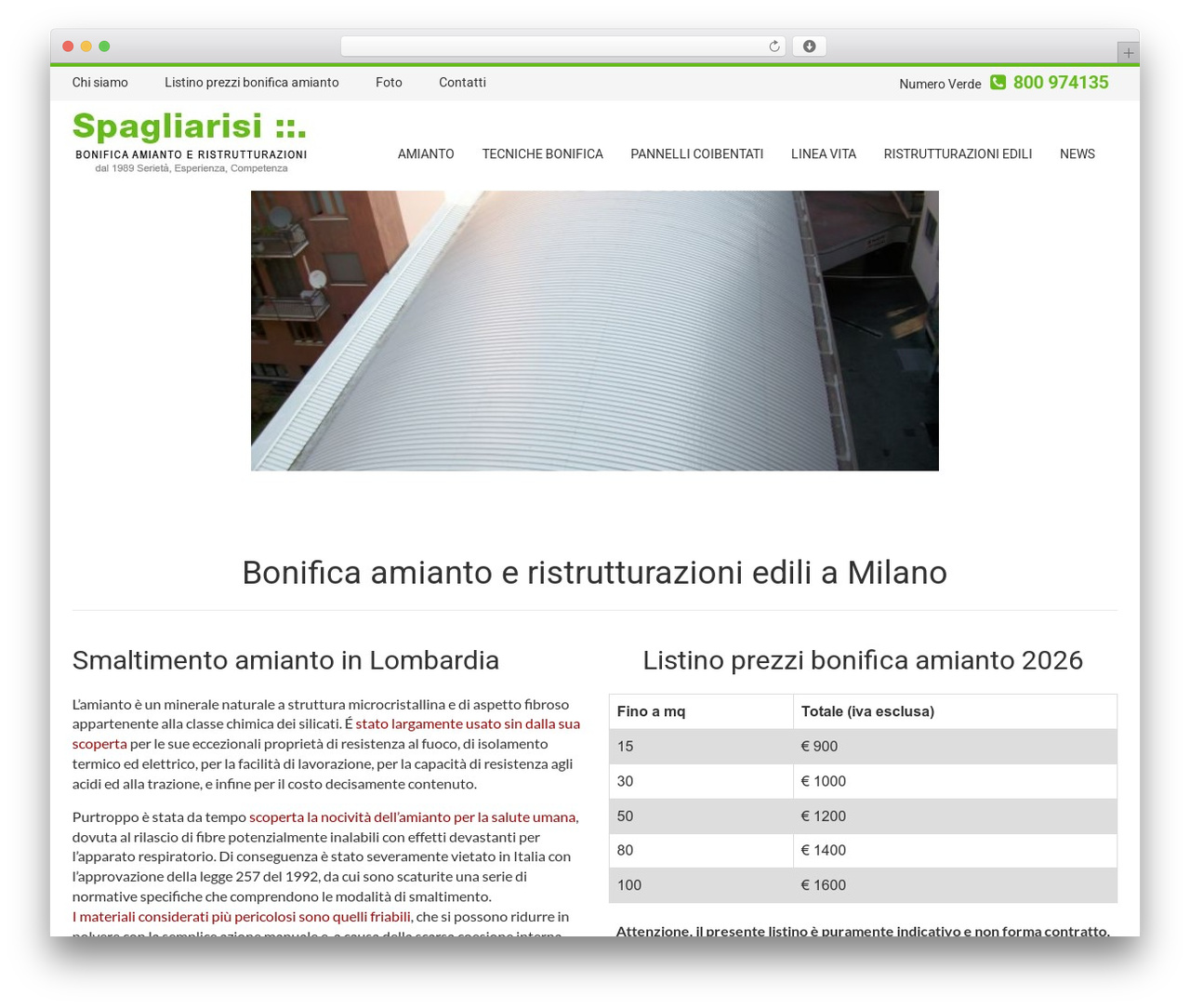This screenshot has width=1190, height=1008.
Task: Open the NEWS section
Action: (1078, 154)
